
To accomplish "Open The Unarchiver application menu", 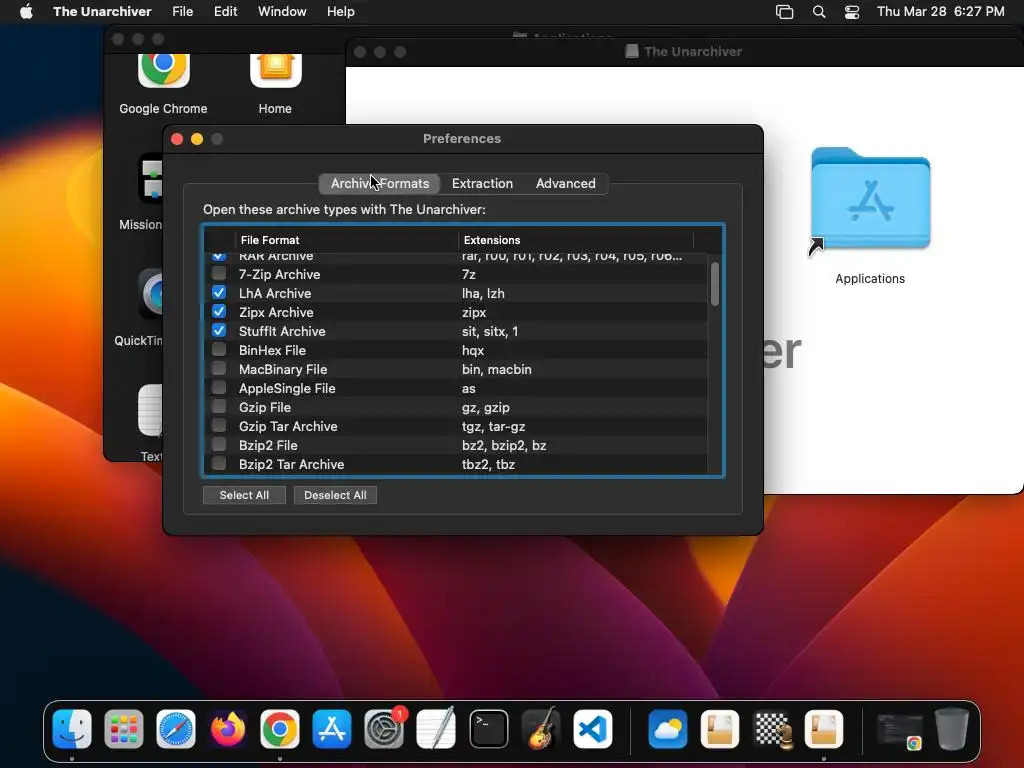I will click(x=102, y=12).
